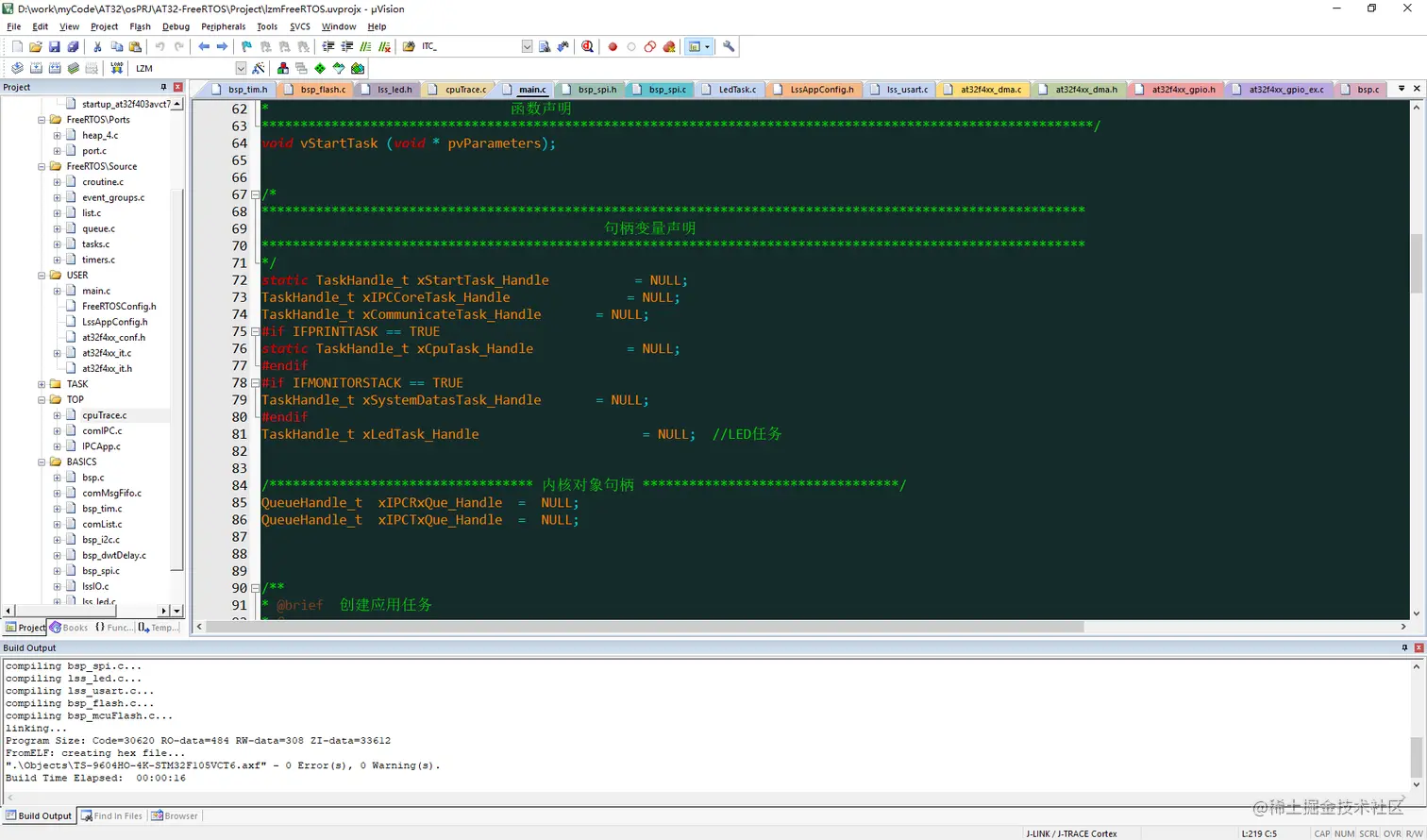Fold the comment block at line 67

255,194
